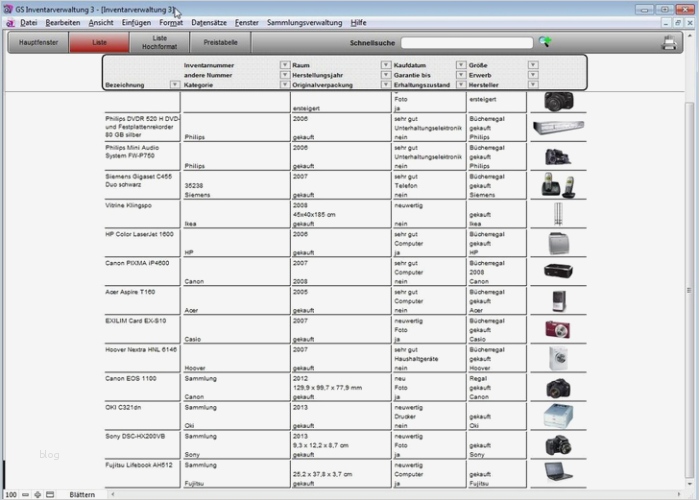This screenshot has height=500, width=699.
Task: Open the Raum dropdown arrow
Action: (386, 65)
